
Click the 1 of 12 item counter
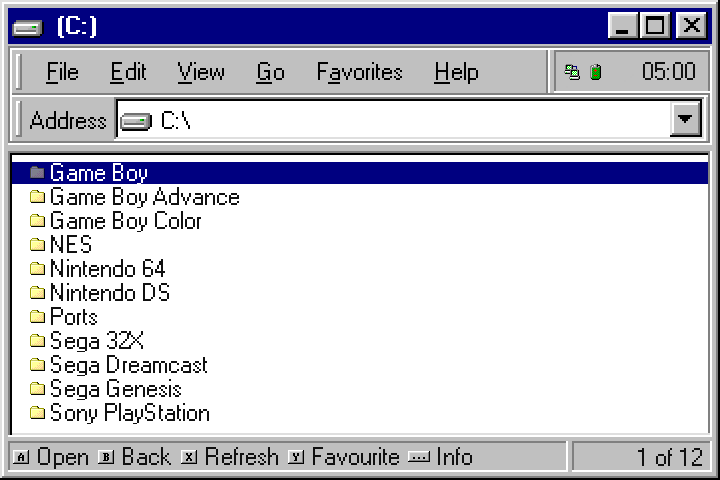[x=669, y=457]
